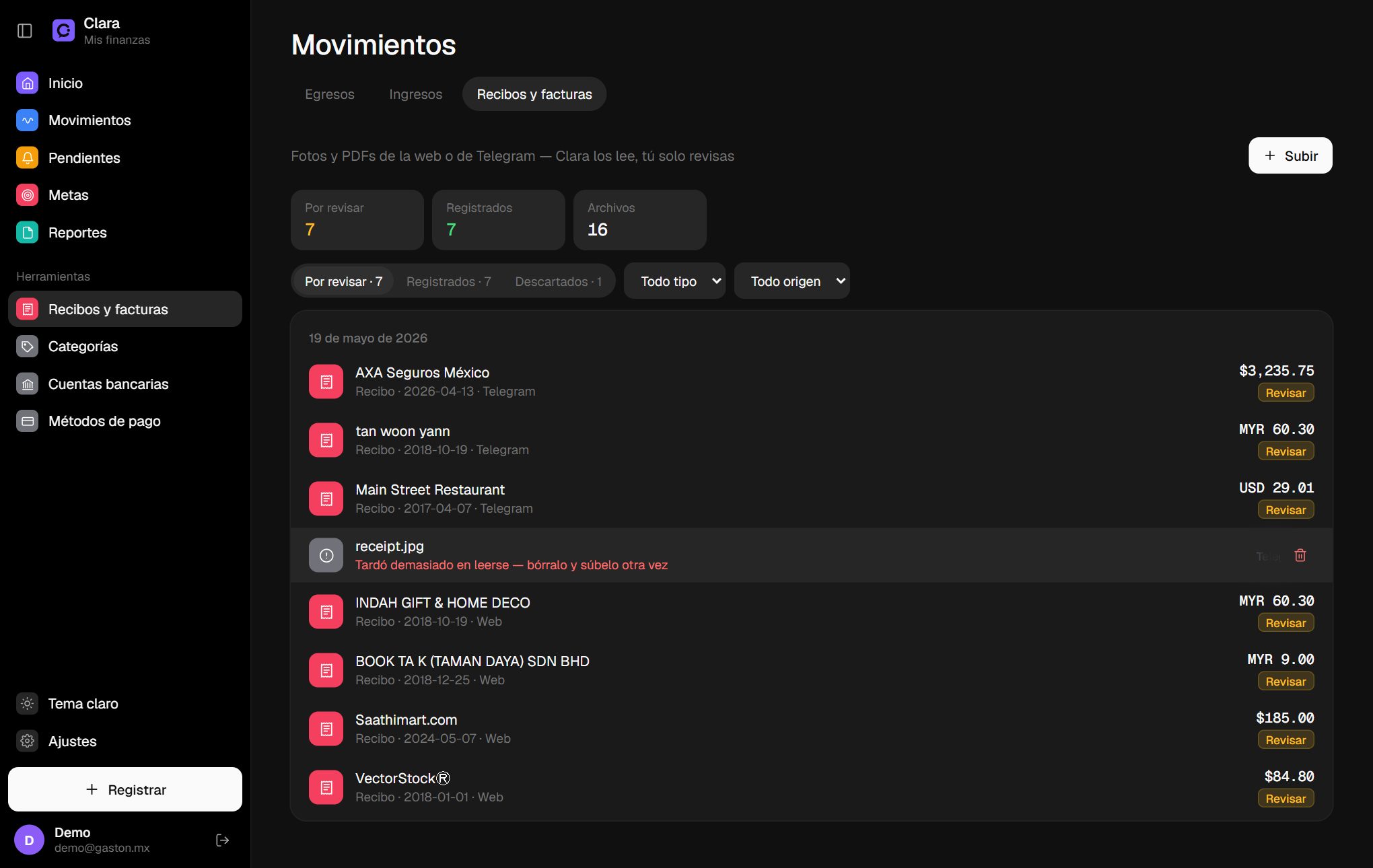Collapse the sidebar panel icon
Viewport: 1373px width, 868px height.
click(25, 31)
